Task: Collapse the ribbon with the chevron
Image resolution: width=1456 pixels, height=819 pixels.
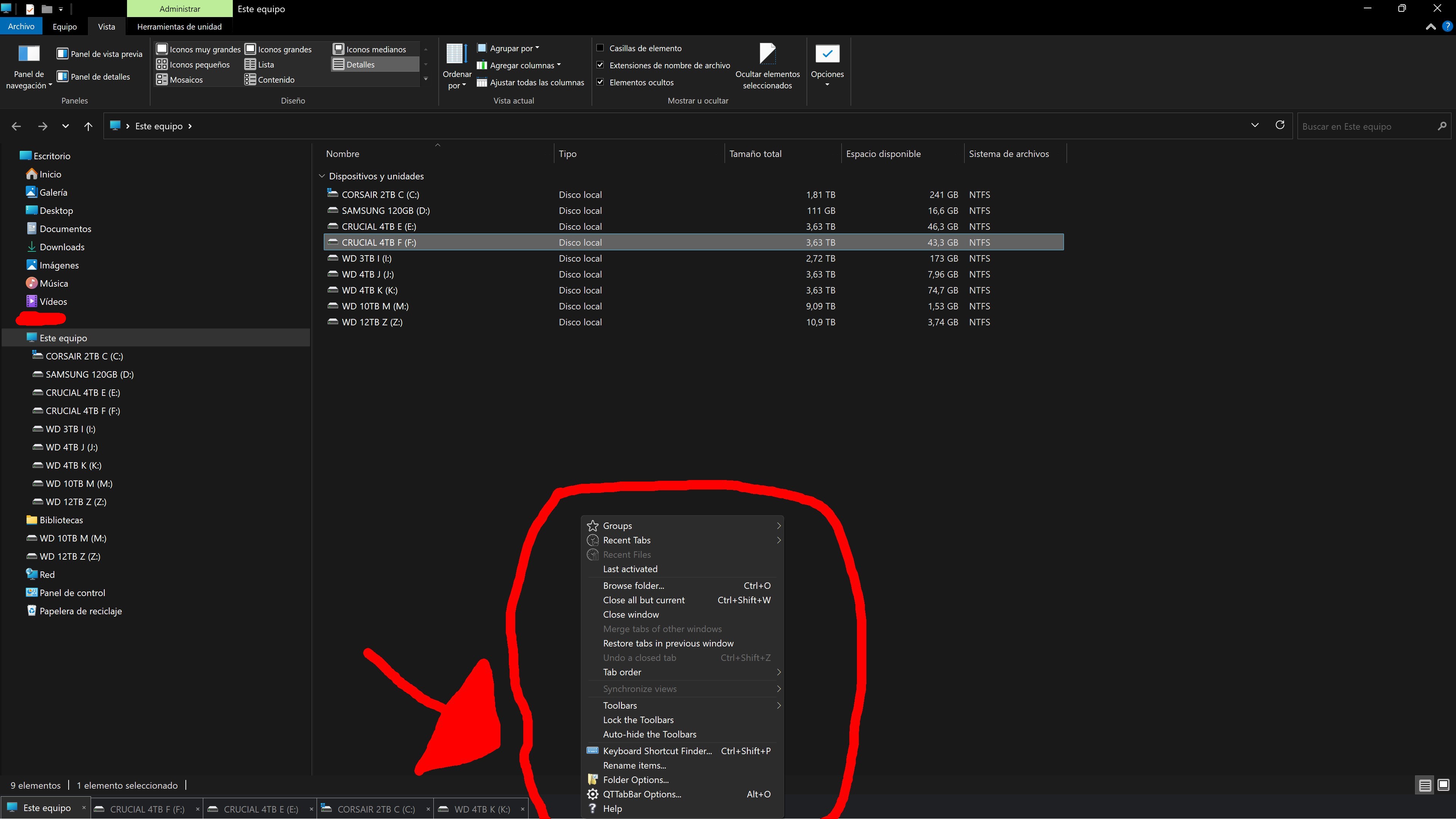Action: coord(1431,27)
